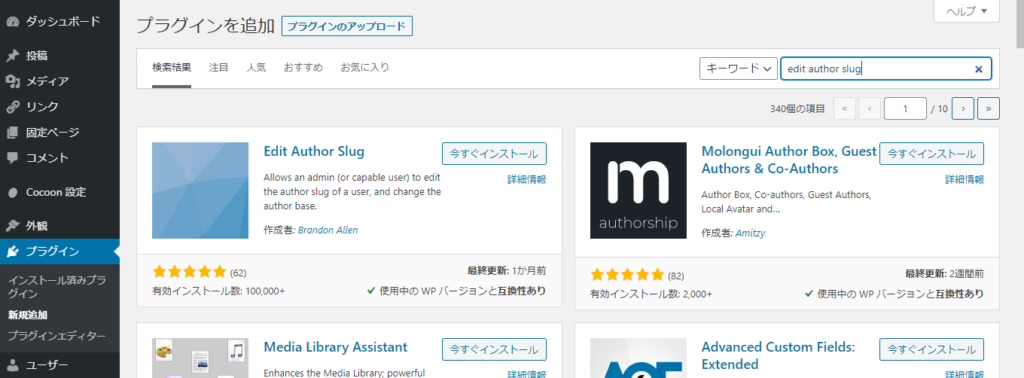Click 有効インストール数: 100,000+ text
The height and width of the screenshot is (378, 1024).
click(x=219, y=291)
